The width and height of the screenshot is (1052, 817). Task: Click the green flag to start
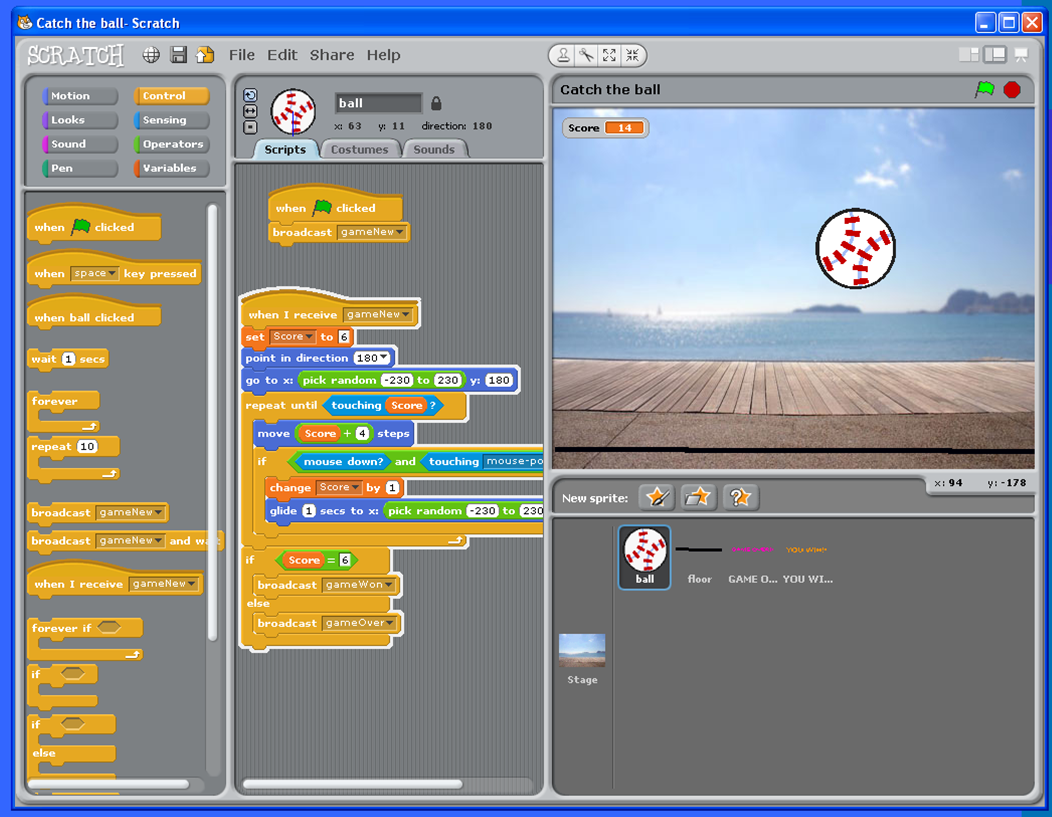coord(988,89)
